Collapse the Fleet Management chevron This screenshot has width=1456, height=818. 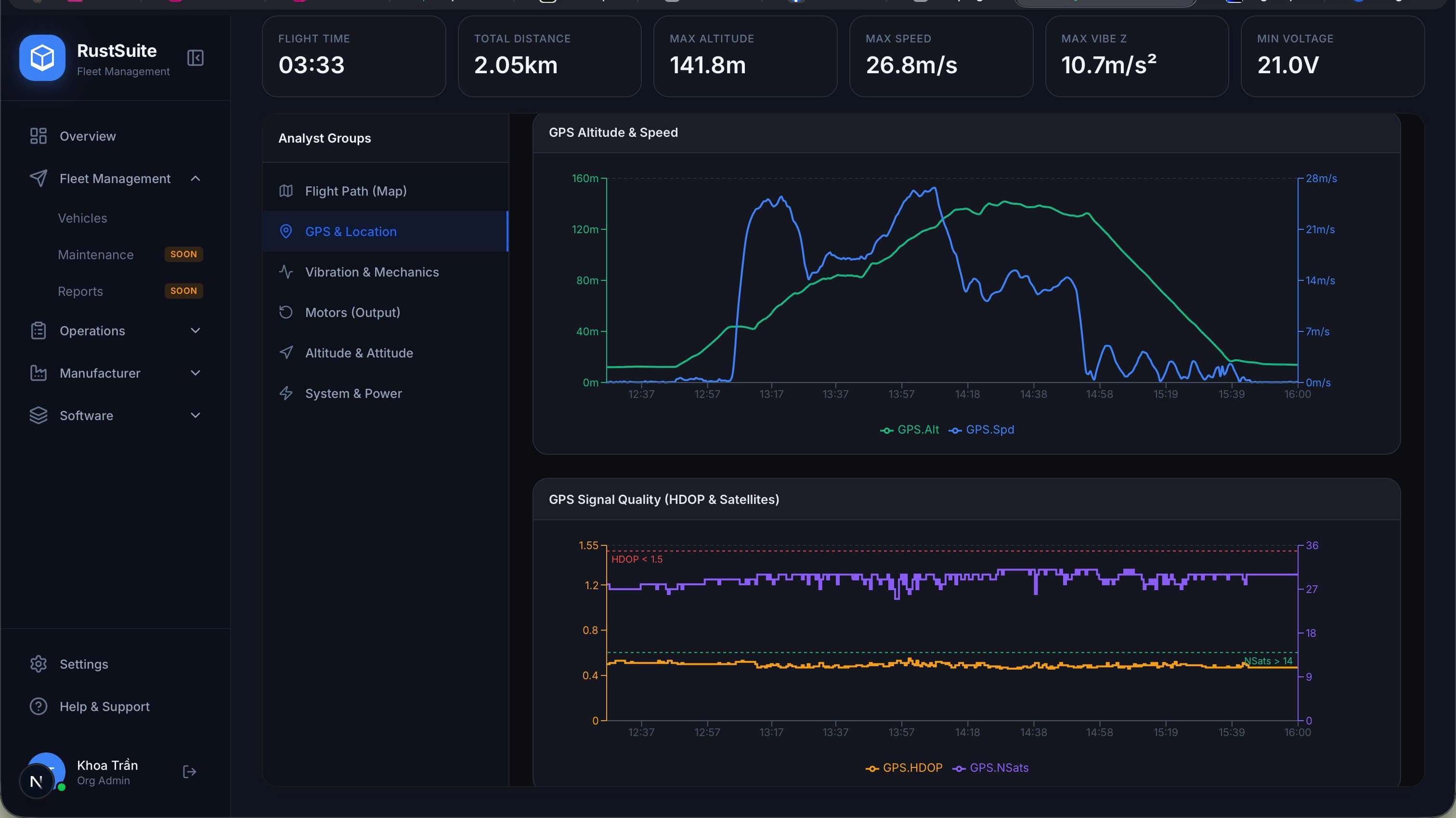click(195, 178)
